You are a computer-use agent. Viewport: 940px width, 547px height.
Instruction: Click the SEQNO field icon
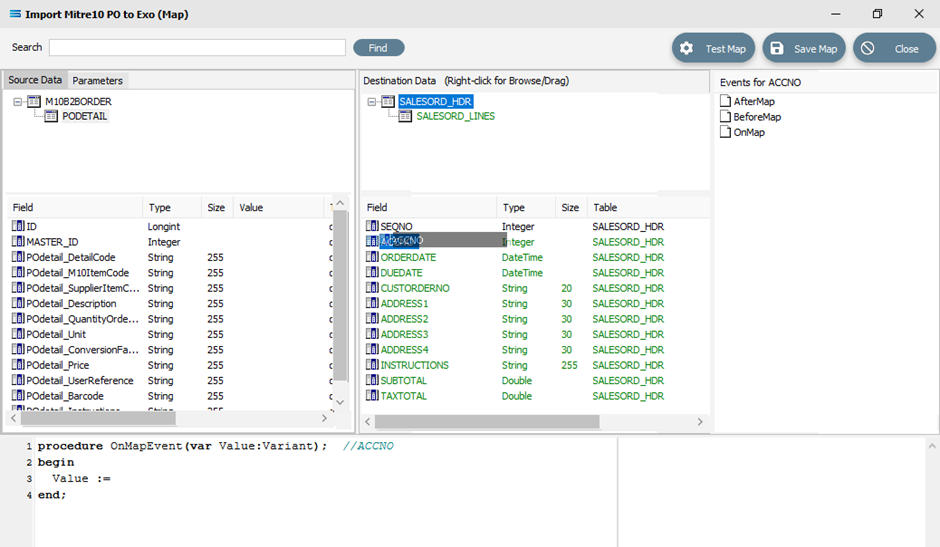tap(372, 226)
